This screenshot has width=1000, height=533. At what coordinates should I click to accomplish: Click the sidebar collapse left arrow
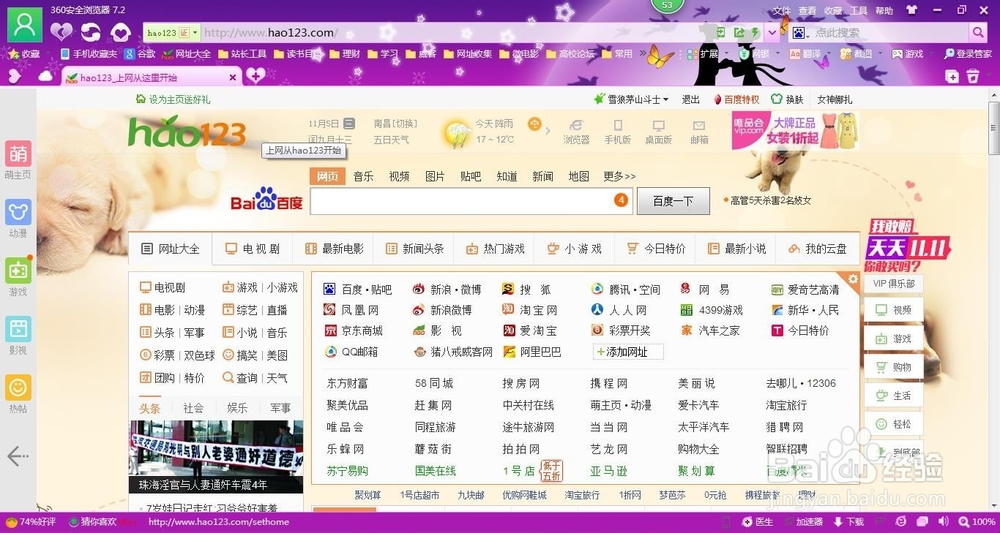(18, 455)
